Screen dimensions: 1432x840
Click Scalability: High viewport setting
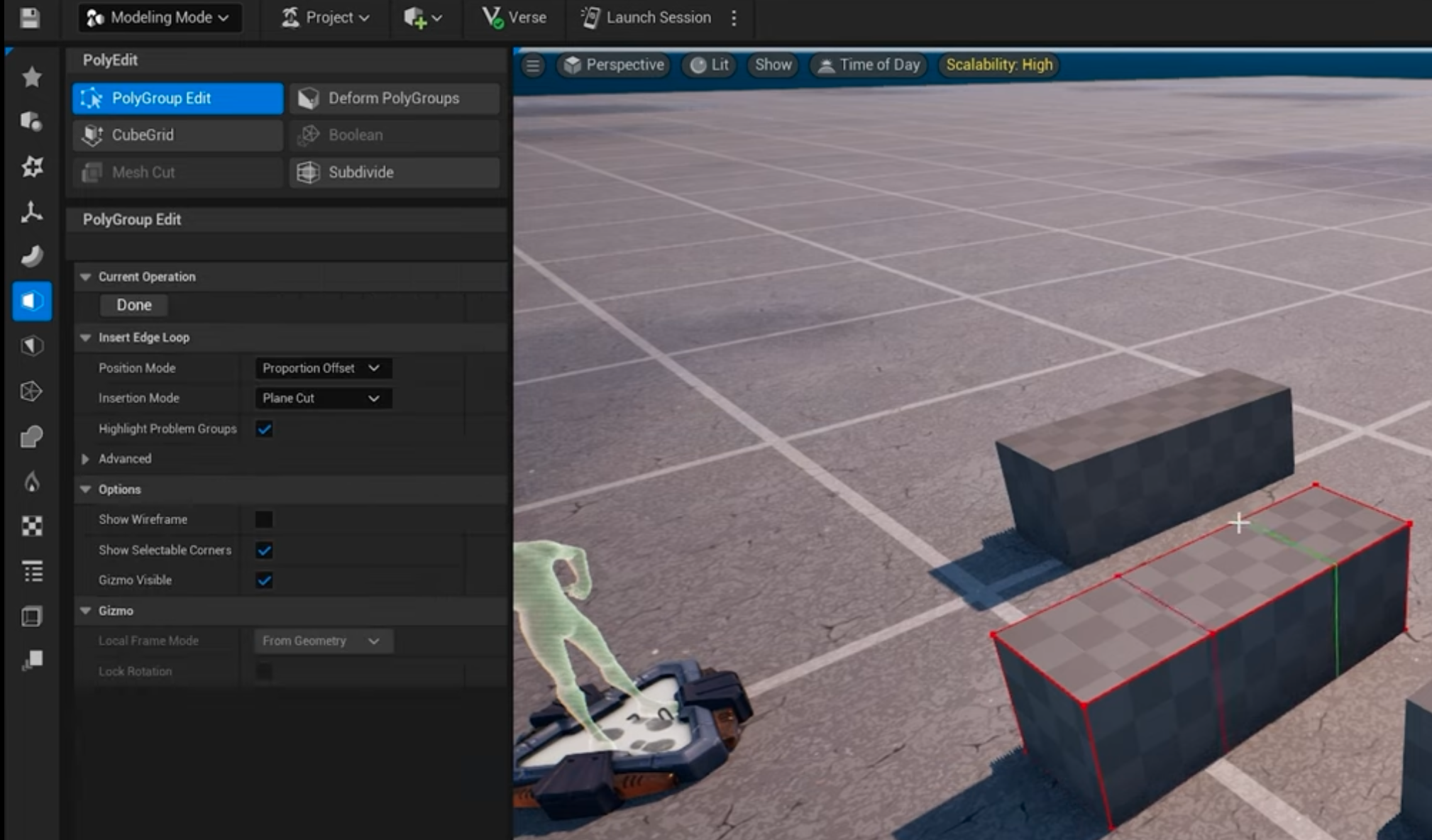998,65
